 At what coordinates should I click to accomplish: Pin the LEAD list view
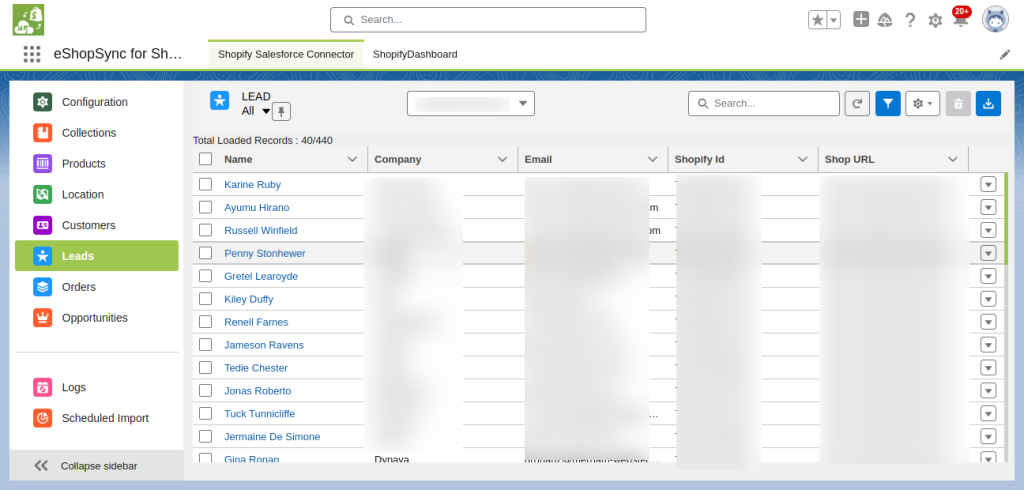point(281,112)
